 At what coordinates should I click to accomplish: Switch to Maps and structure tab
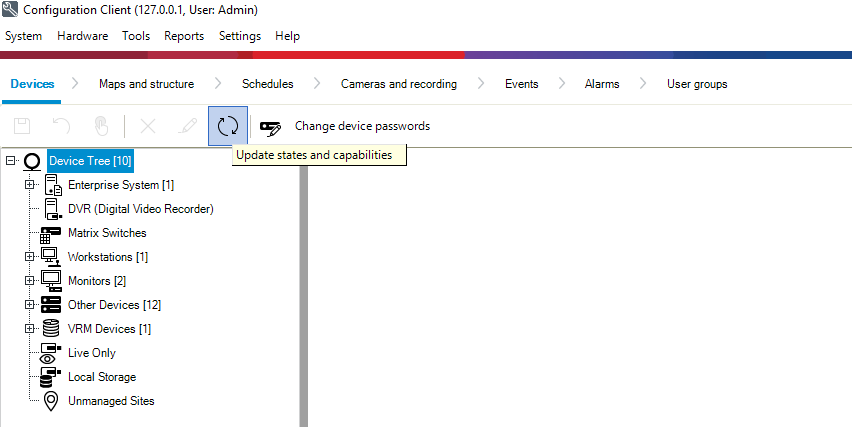click(x=146, y=84)
